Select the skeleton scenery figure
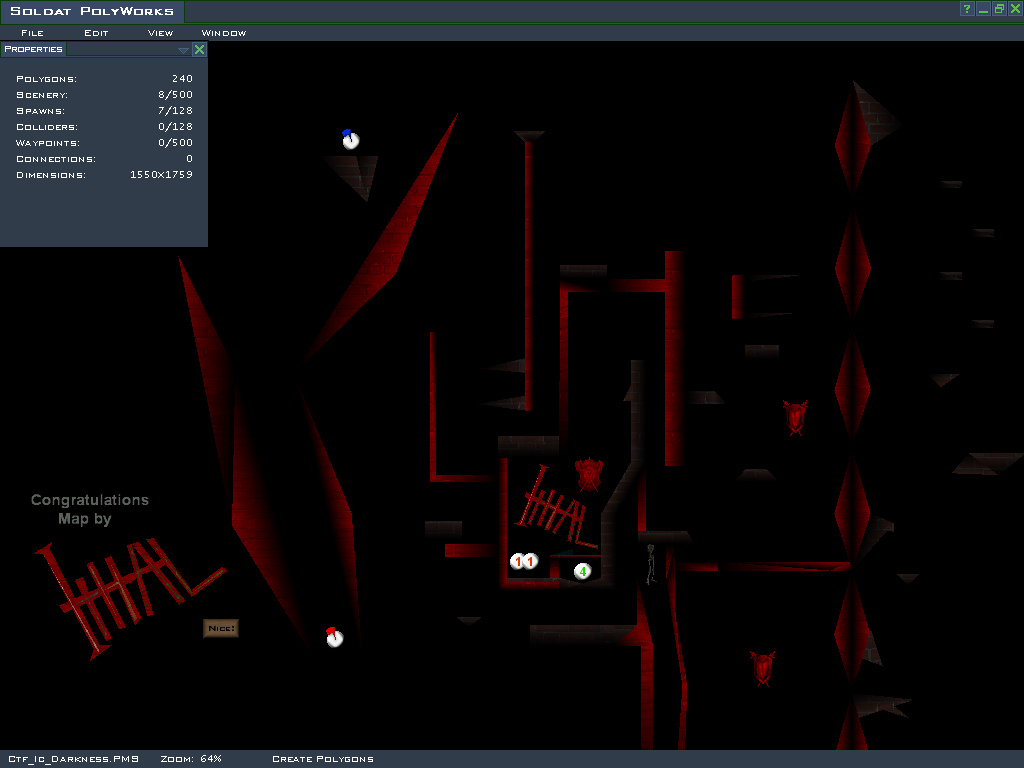The width and height of the screenshot is (1024, 768). tap(650, 564)
